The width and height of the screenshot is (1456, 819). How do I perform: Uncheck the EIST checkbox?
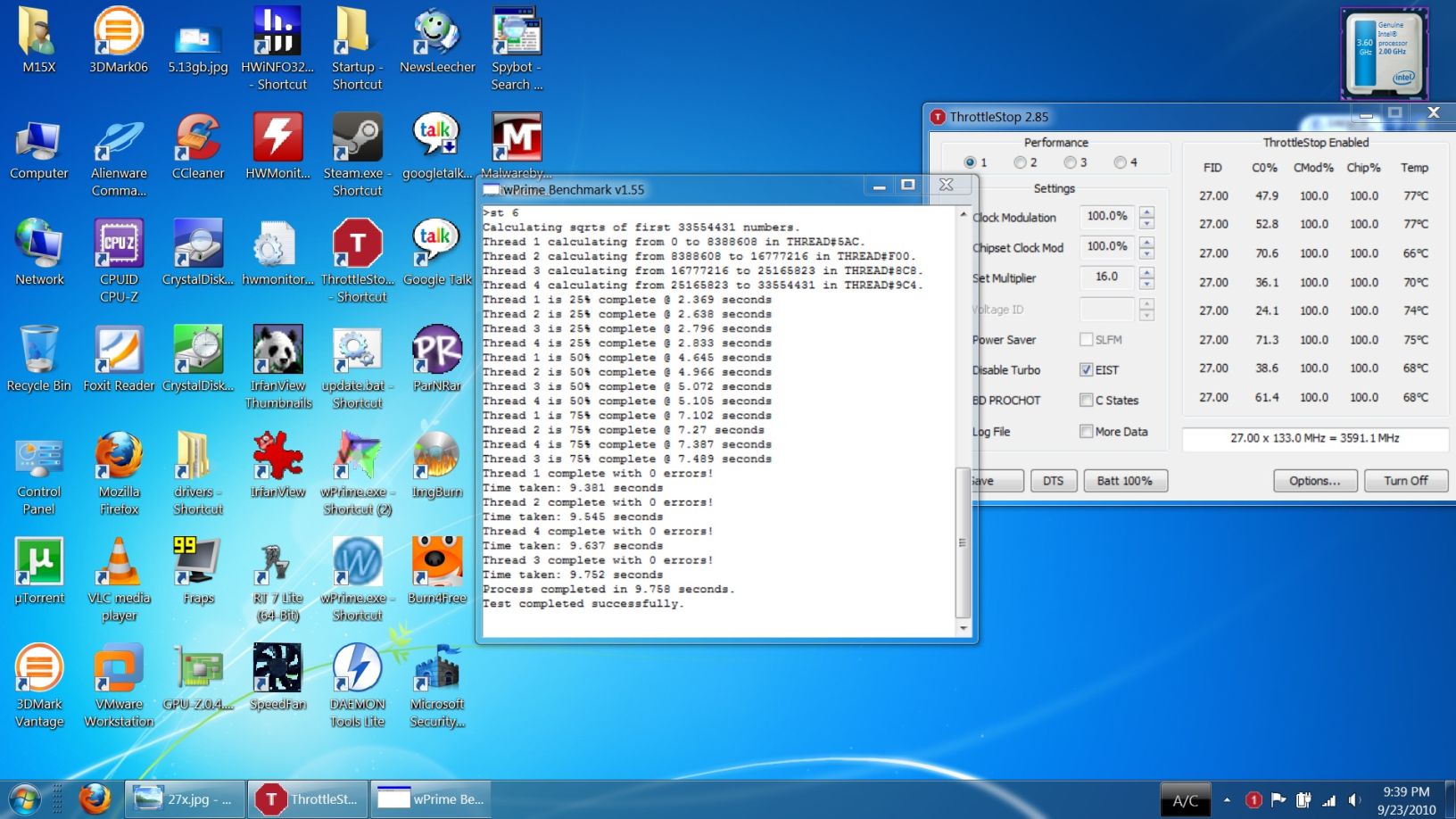pos(1086,370)
